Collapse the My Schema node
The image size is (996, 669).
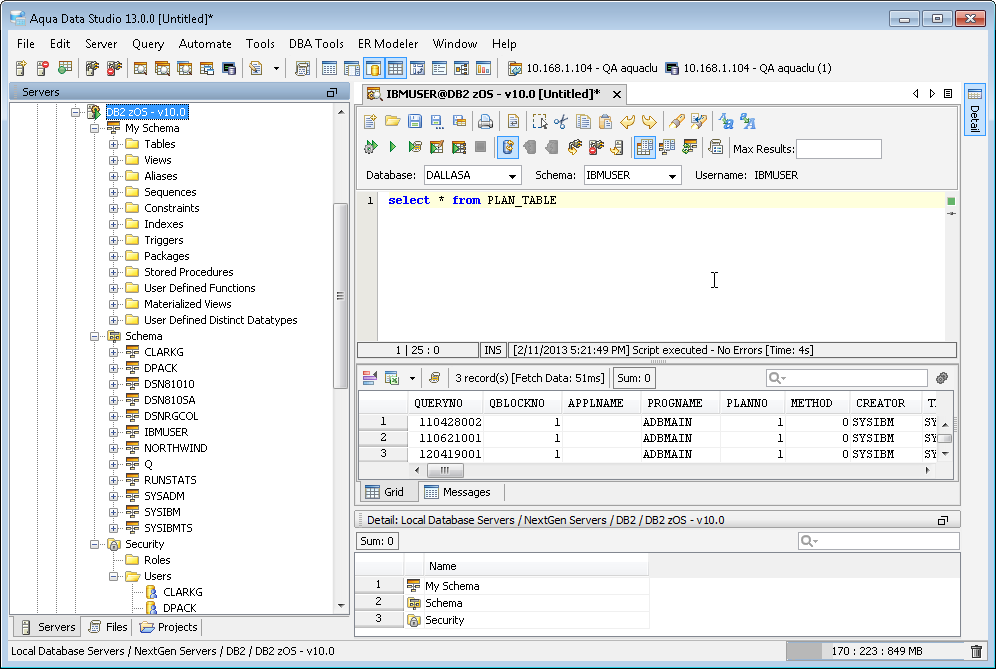[x=95, y=128]
